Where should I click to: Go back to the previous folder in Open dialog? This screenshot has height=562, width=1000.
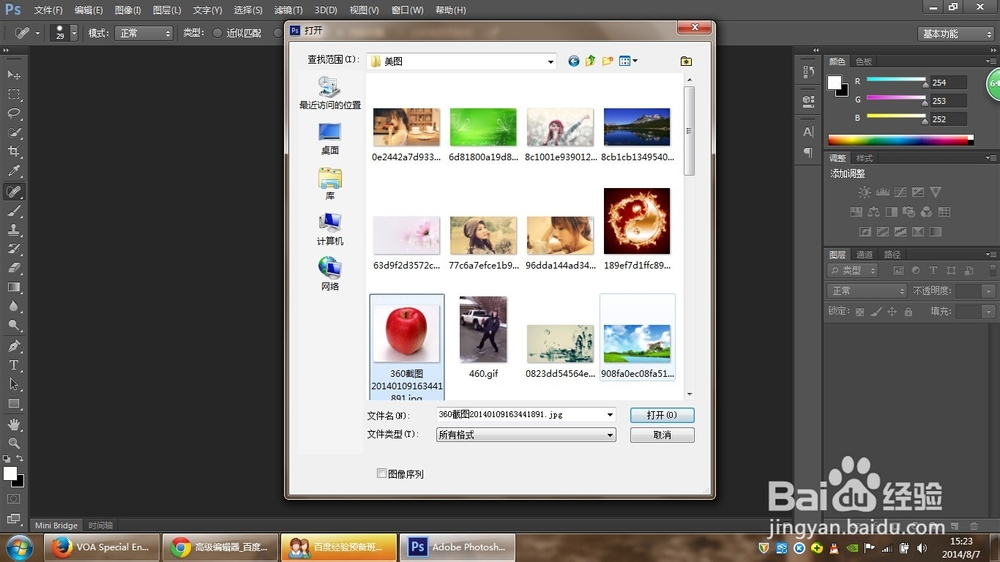point(573,61)
